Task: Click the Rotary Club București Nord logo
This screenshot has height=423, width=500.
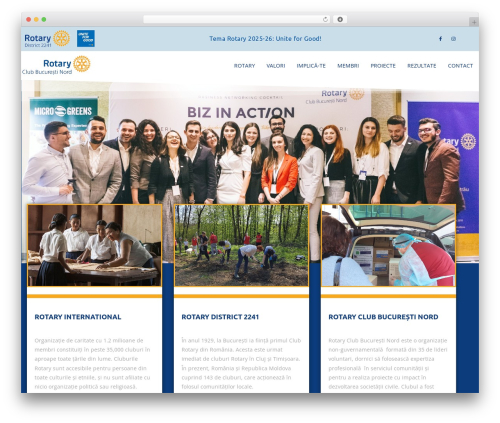Action: pos(56,65)
